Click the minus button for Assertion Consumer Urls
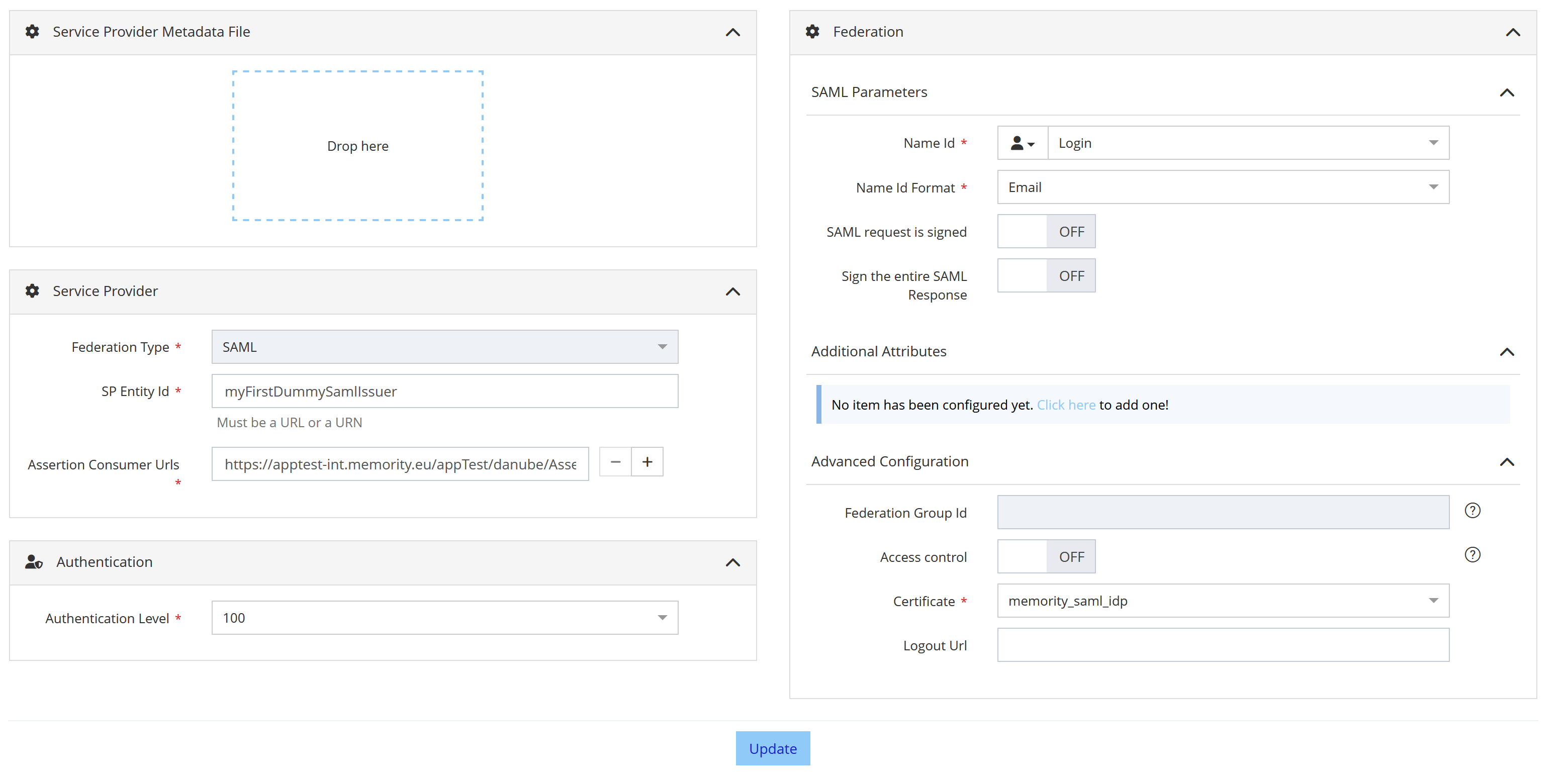Screen dimensions: 1568x780 click(615, 462)
